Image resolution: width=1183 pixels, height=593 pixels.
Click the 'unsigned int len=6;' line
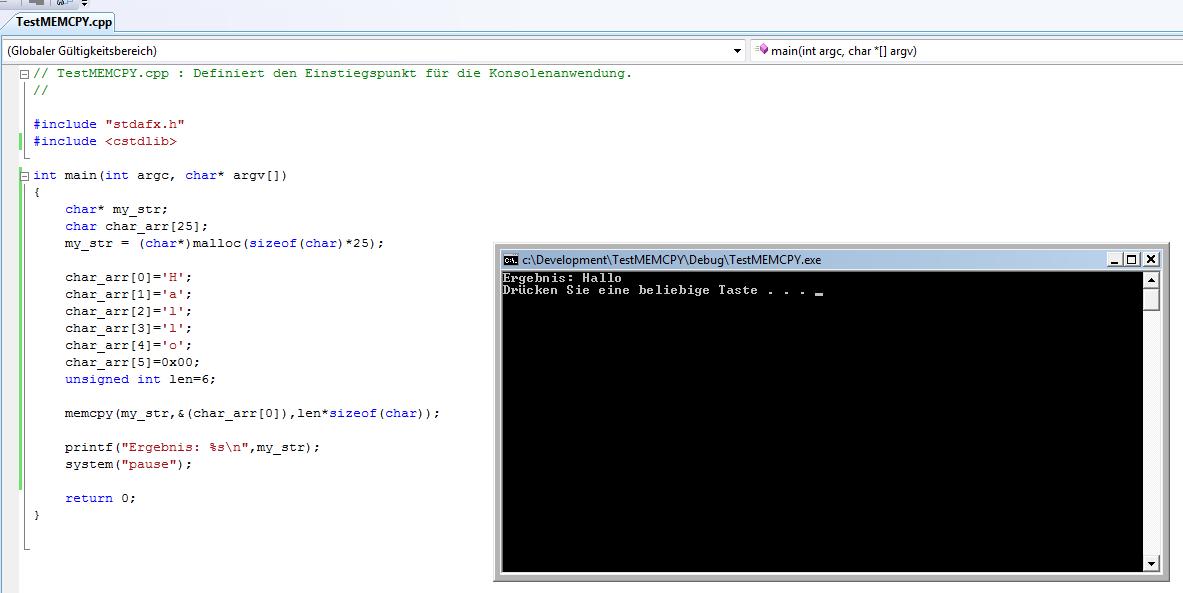pyautogui.click(x=140, y=379)
